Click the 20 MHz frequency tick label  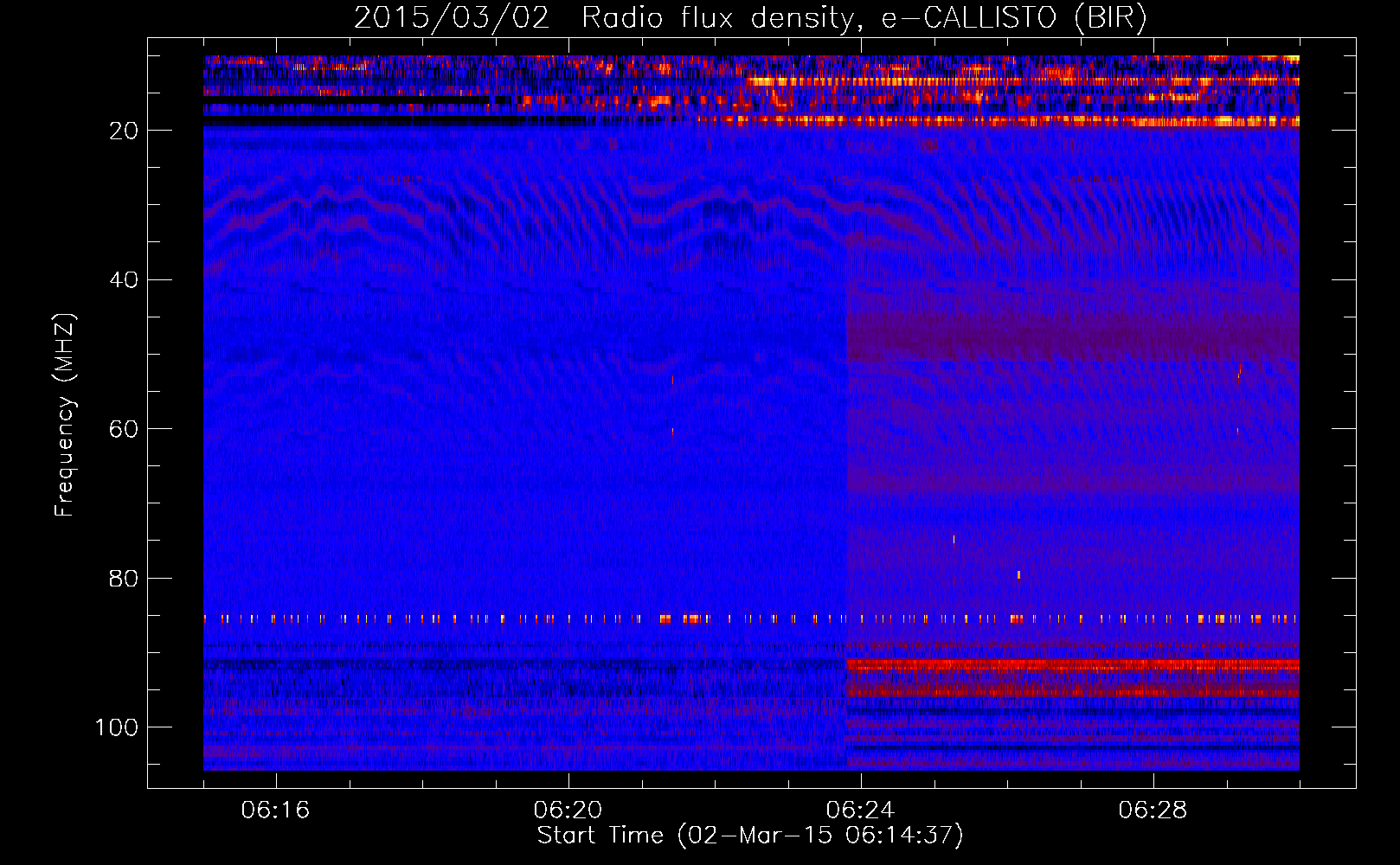[125, 131]
